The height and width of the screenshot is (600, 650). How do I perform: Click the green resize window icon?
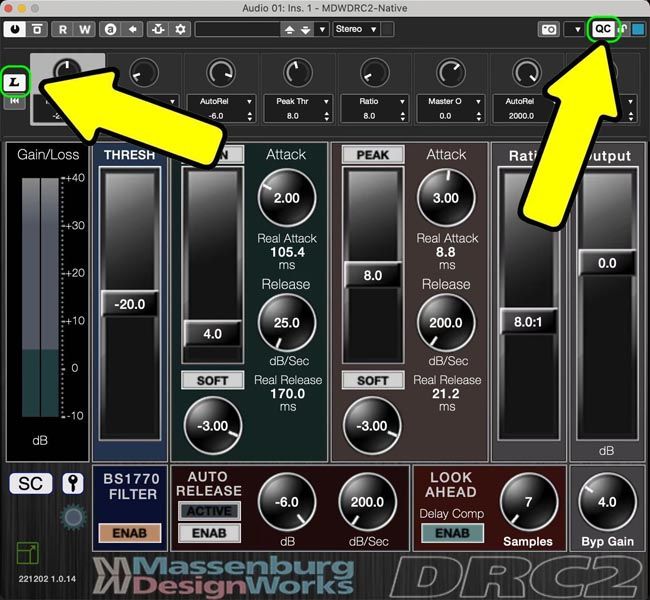click(x=28, y=553)
